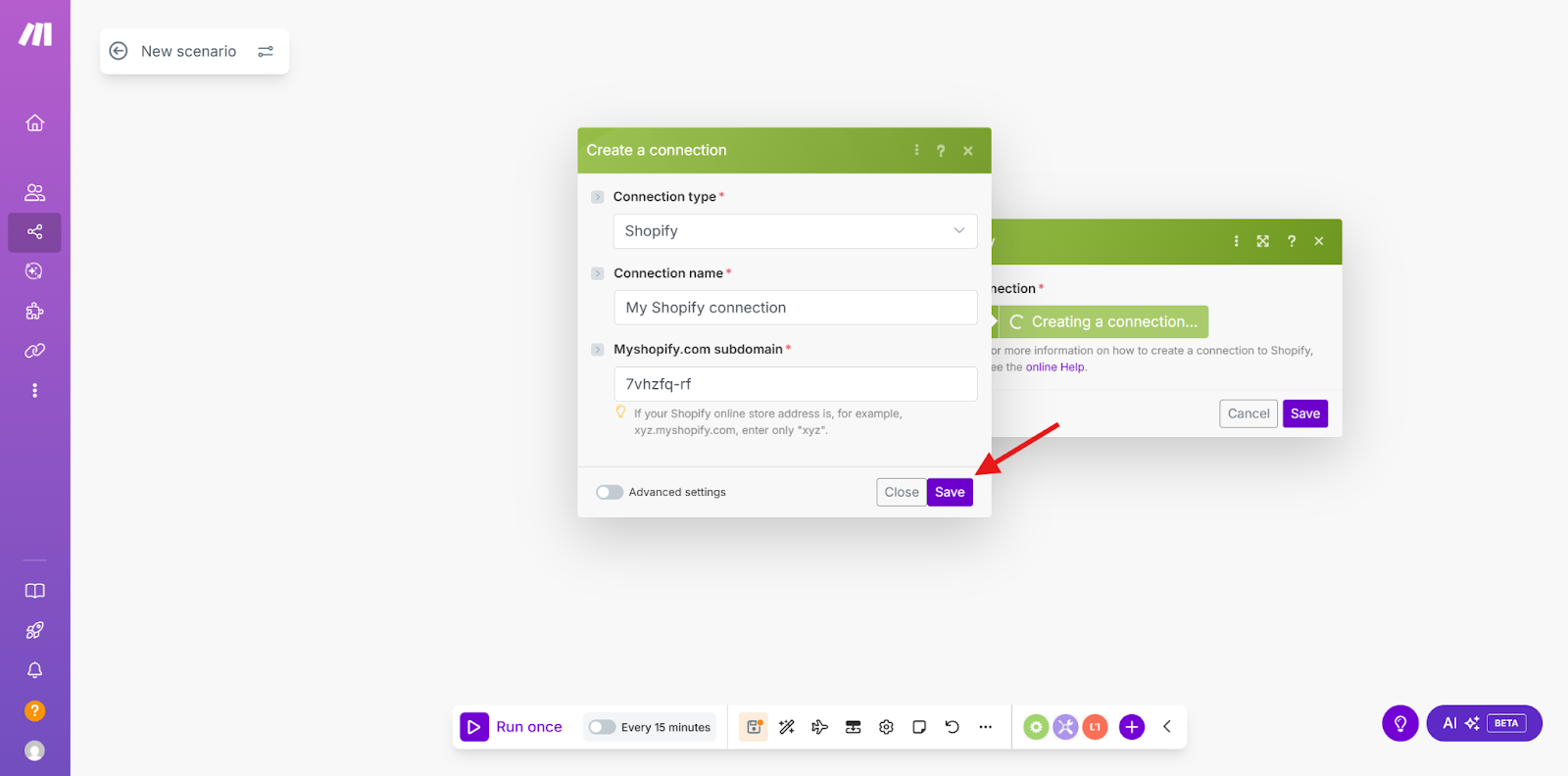Click the expand icon on background module panel
Viewport: 1568px width, 776px height.
[x=1263, y=241]
